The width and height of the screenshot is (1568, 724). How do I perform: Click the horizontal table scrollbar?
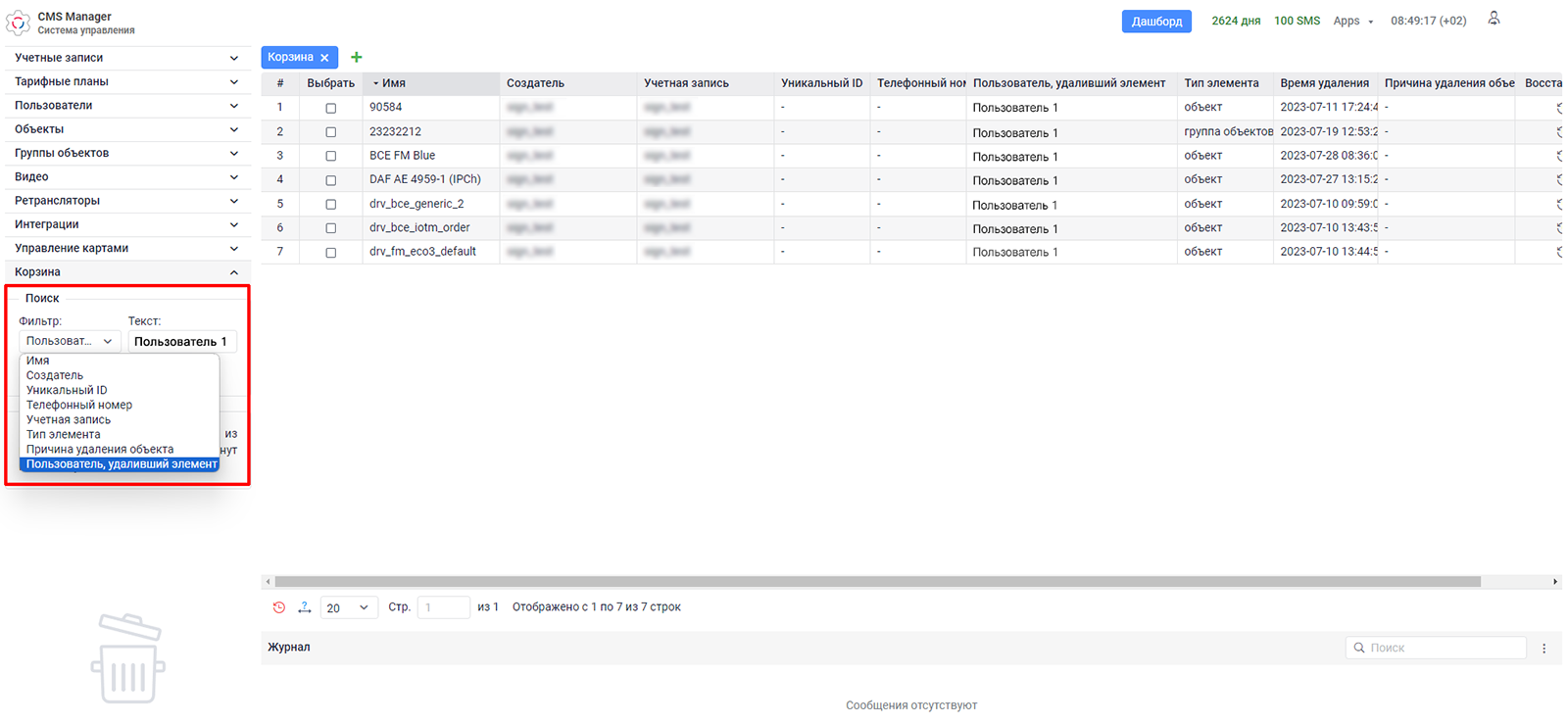point(877,582)
